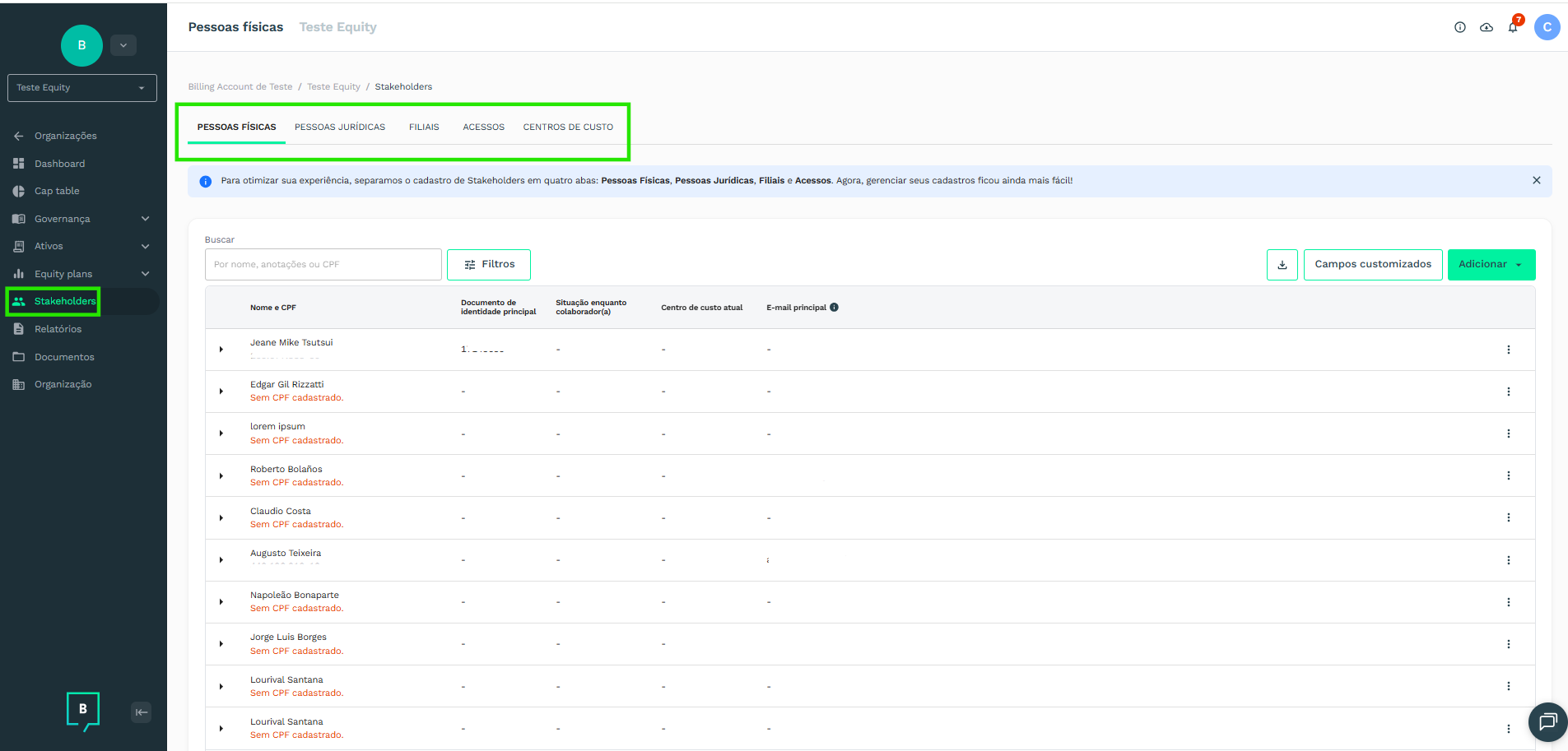The height and width of the screenshot is (751, 1568).
Task: Switch to the Centros de Custo tab
Action: [568, 127]
